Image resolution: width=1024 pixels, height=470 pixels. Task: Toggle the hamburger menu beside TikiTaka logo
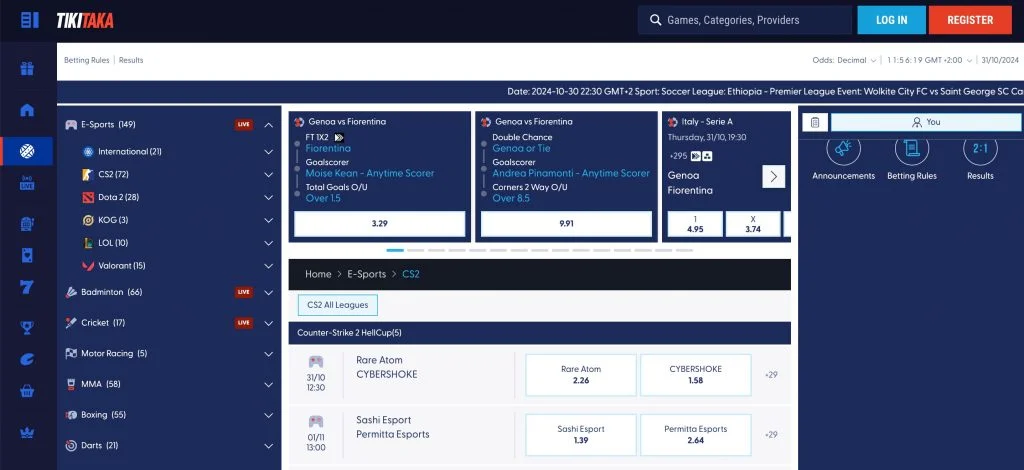(x=29, y=20)
